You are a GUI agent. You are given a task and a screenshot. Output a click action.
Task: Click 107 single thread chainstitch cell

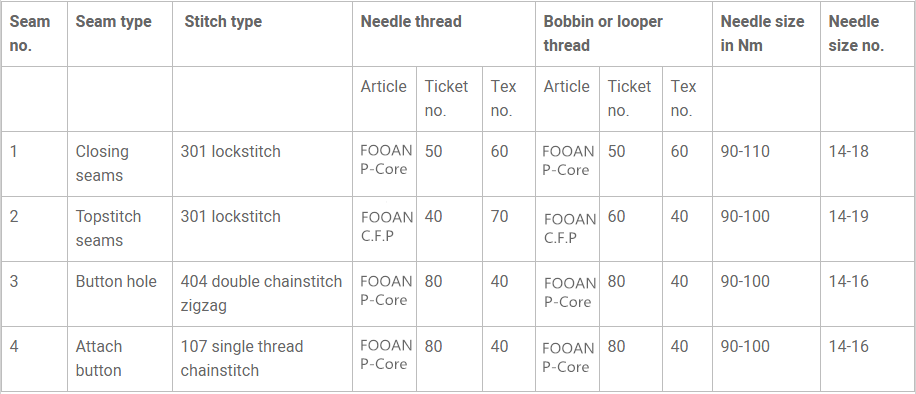coord(262,358)
